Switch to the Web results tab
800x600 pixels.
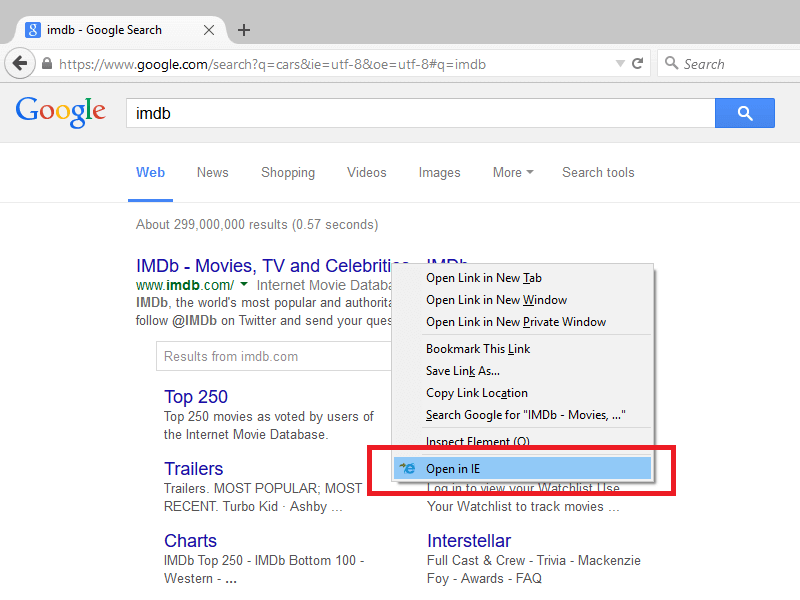[x=150, y=172]
